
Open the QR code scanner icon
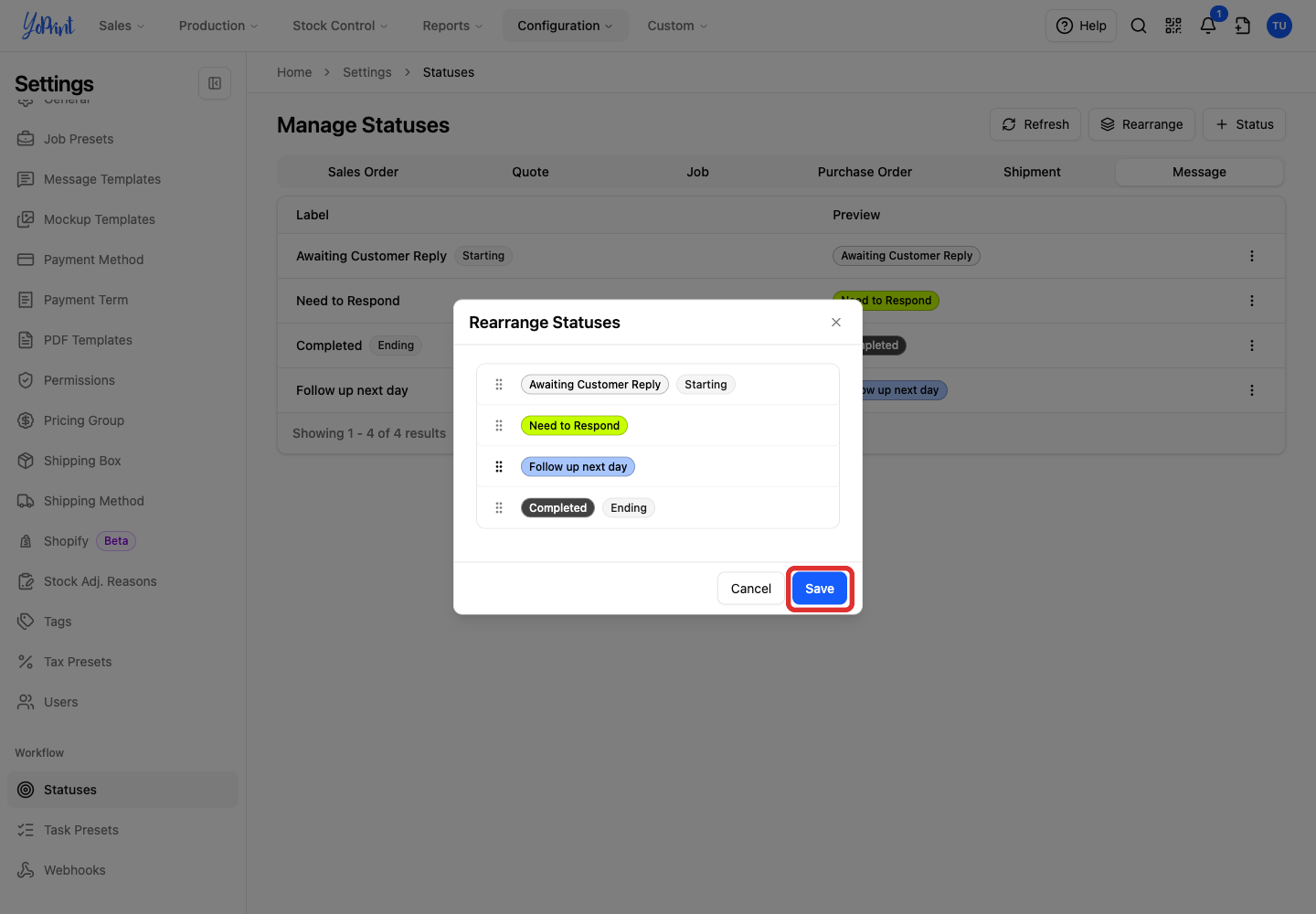(1173, 26)
